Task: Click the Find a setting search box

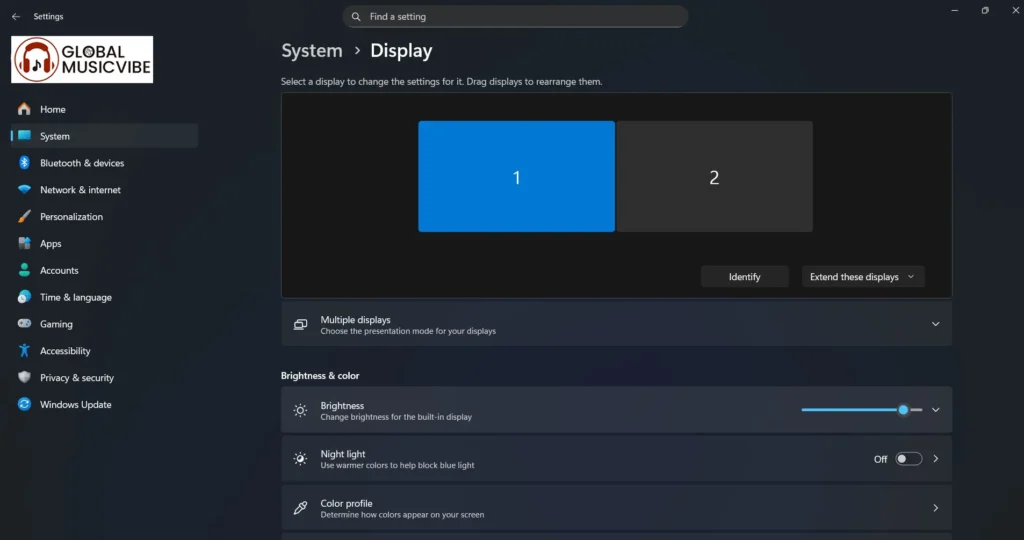Action: click(515, 16)
